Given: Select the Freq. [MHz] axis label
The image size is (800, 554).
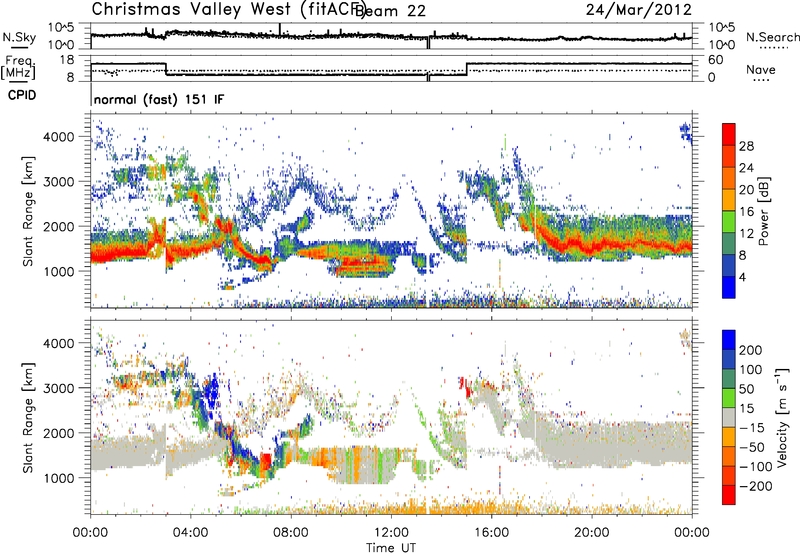Looking at the screenshot, I should click(18, 68).
